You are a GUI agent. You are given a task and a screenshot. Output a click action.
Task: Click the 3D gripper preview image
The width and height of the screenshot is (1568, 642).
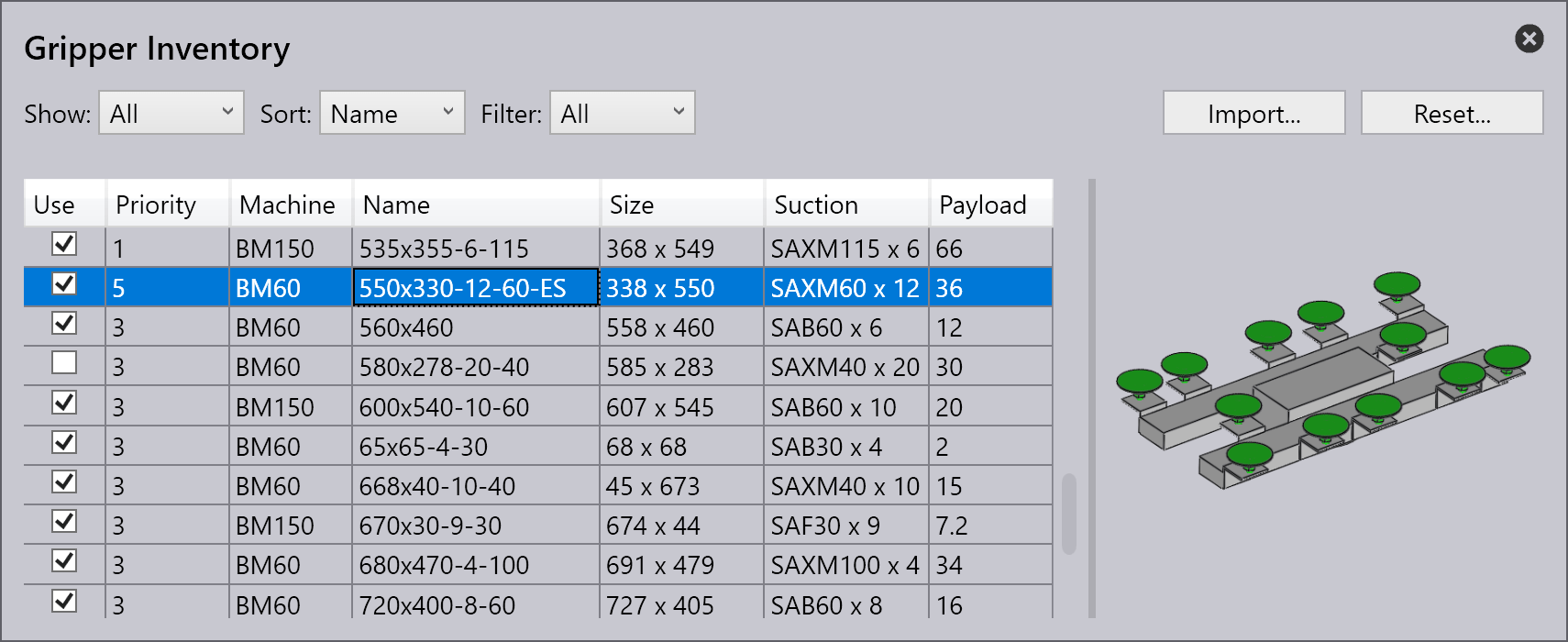(x=1322, y=385)
